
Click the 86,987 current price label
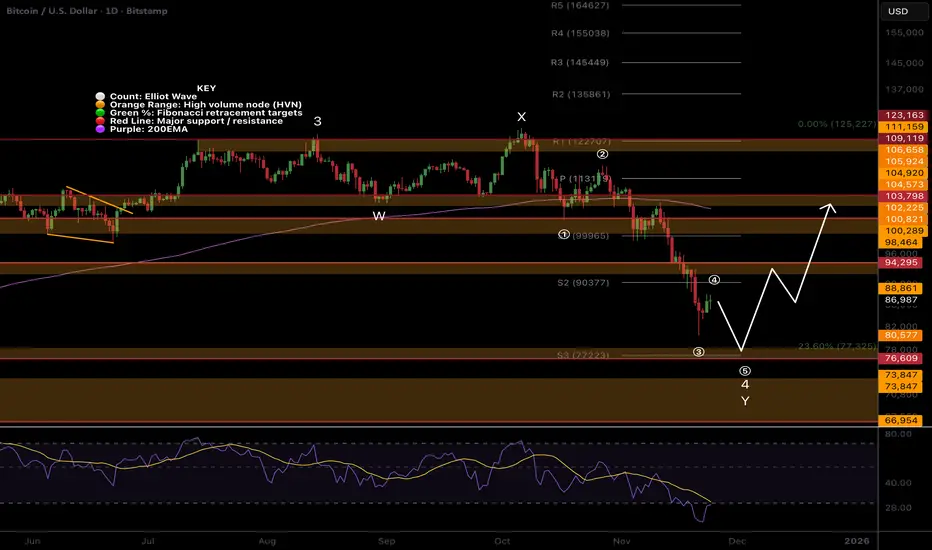pyautogui.click(x=901, y=300)
